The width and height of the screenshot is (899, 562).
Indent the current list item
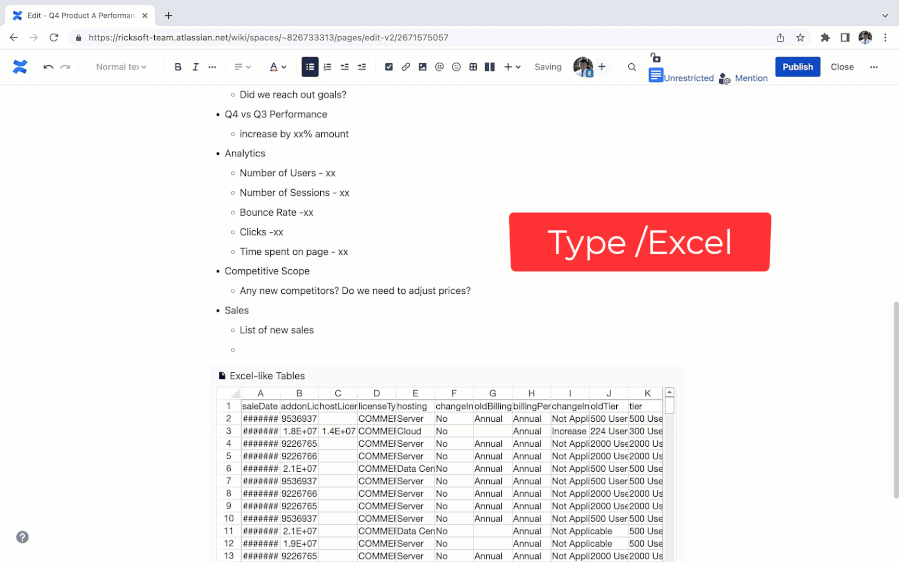point(362,67)
